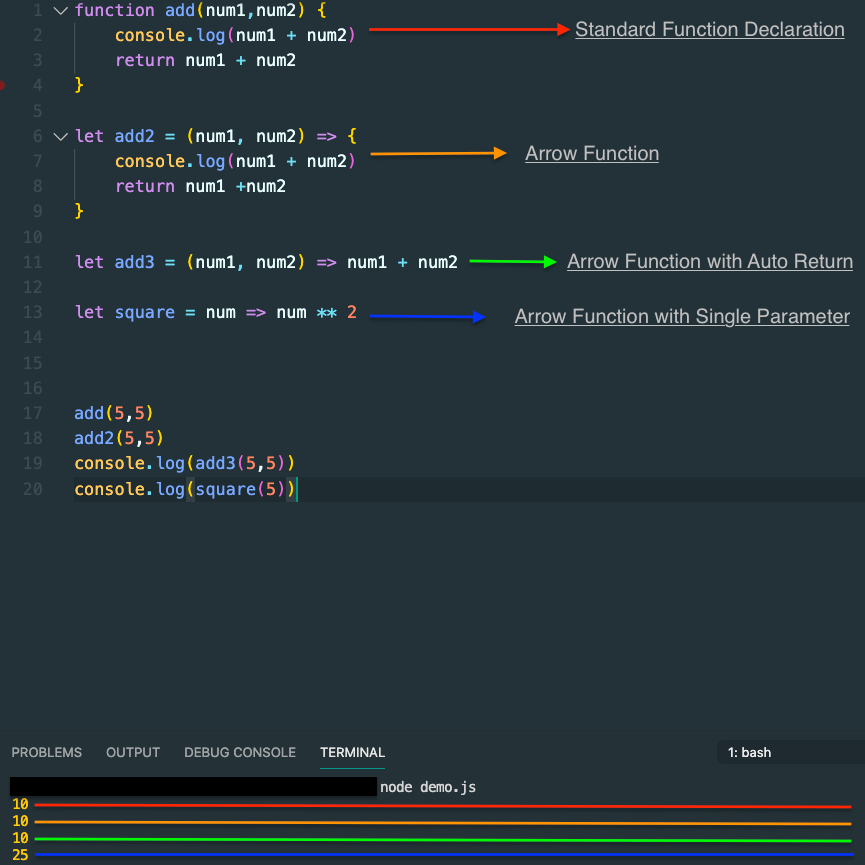Click the '**' operator on line 13
The height and width of the screenshot is (865, 865).
point(327,313)
